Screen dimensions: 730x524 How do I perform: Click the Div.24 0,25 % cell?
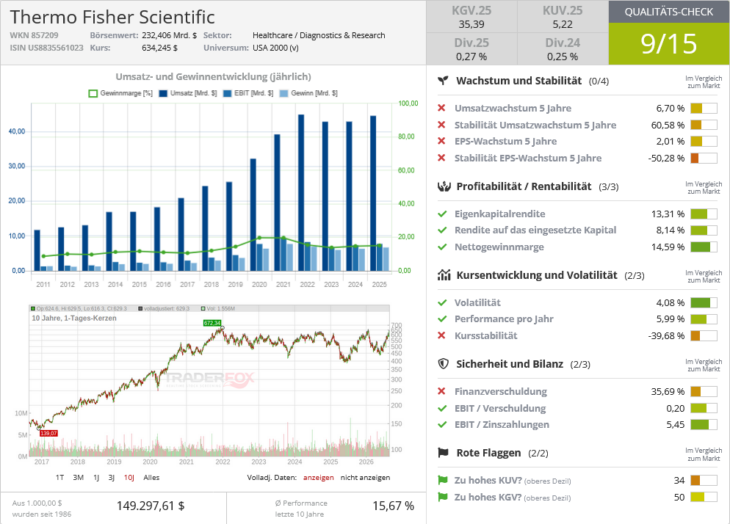coord(562,49)
